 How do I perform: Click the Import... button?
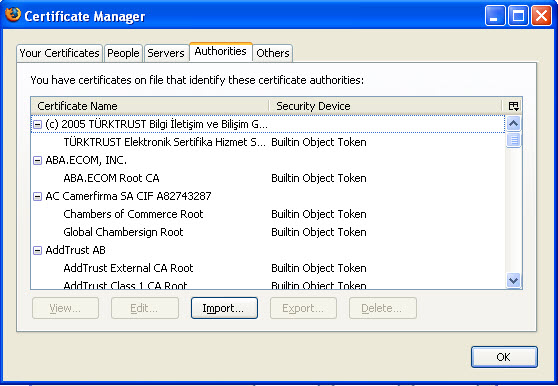(224, 308)
